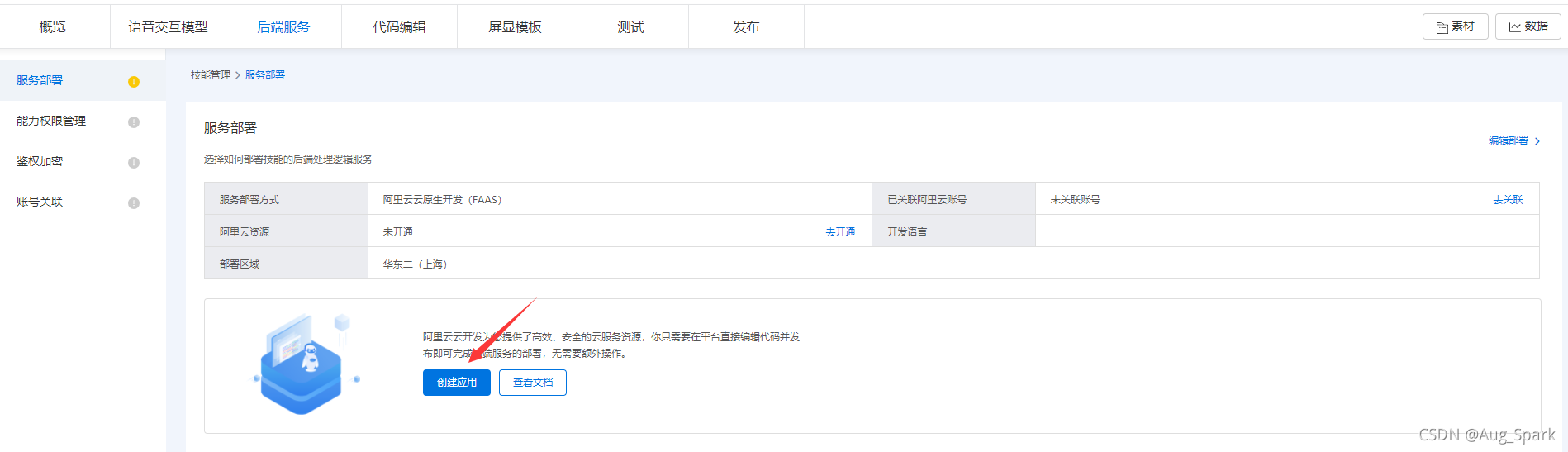Switch to the 测试 tab
The image size is (1568, 452).
630,27
